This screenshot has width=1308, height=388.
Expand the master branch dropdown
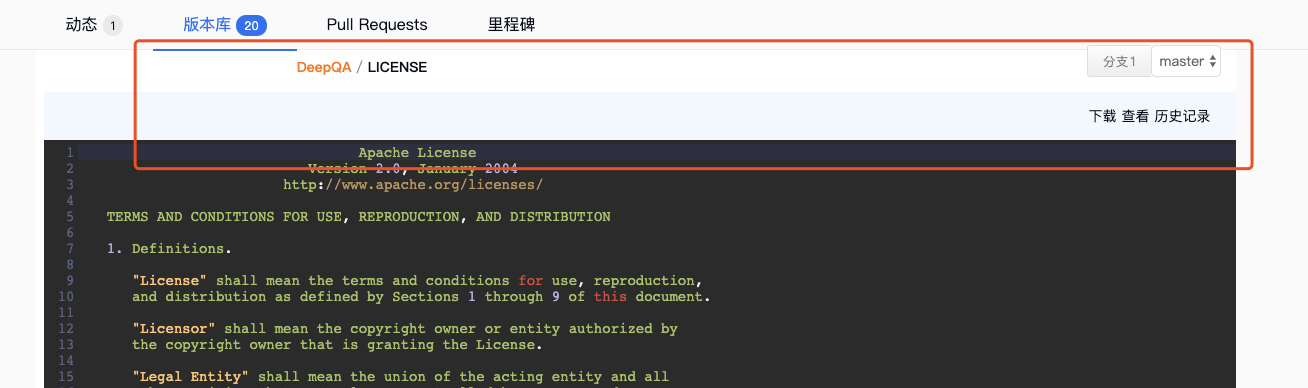(x=1186, y=61)
